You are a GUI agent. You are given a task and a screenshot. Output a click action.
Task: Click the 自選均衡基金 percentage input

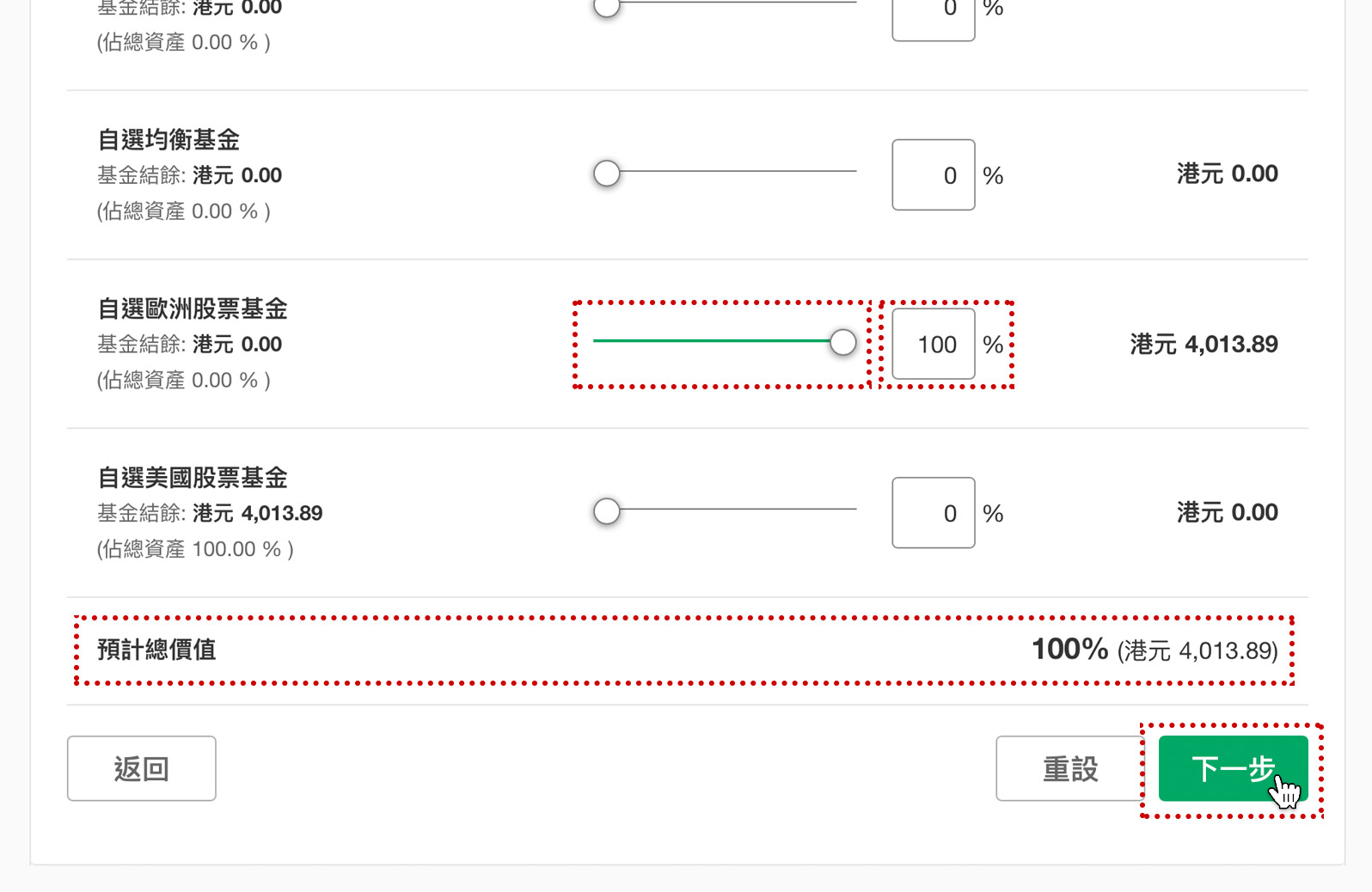point(934,174)
